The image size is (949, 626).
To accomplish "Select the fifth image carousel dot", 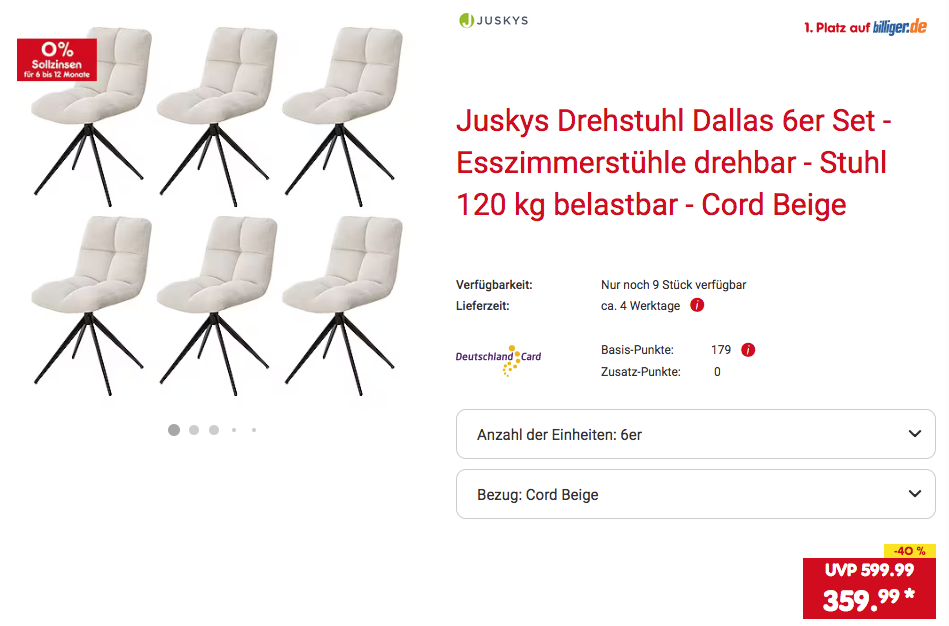I will pyautogui.click(x=254, y=430).
